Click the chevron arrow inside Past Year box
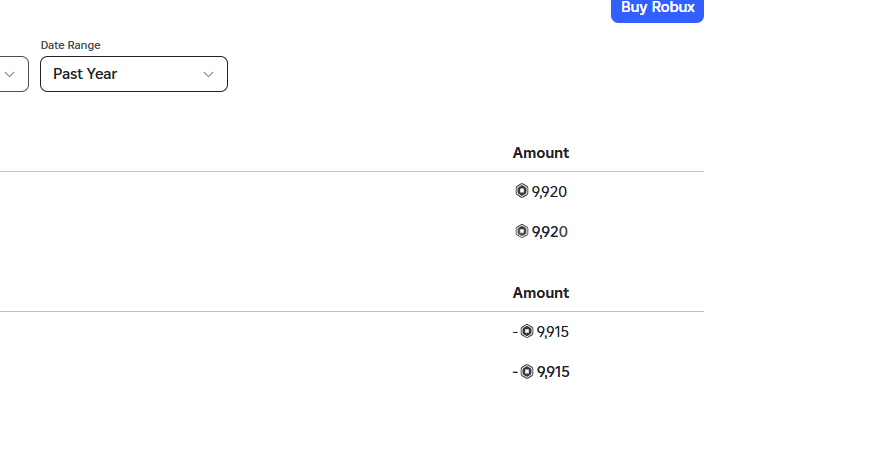 [208, 75]
